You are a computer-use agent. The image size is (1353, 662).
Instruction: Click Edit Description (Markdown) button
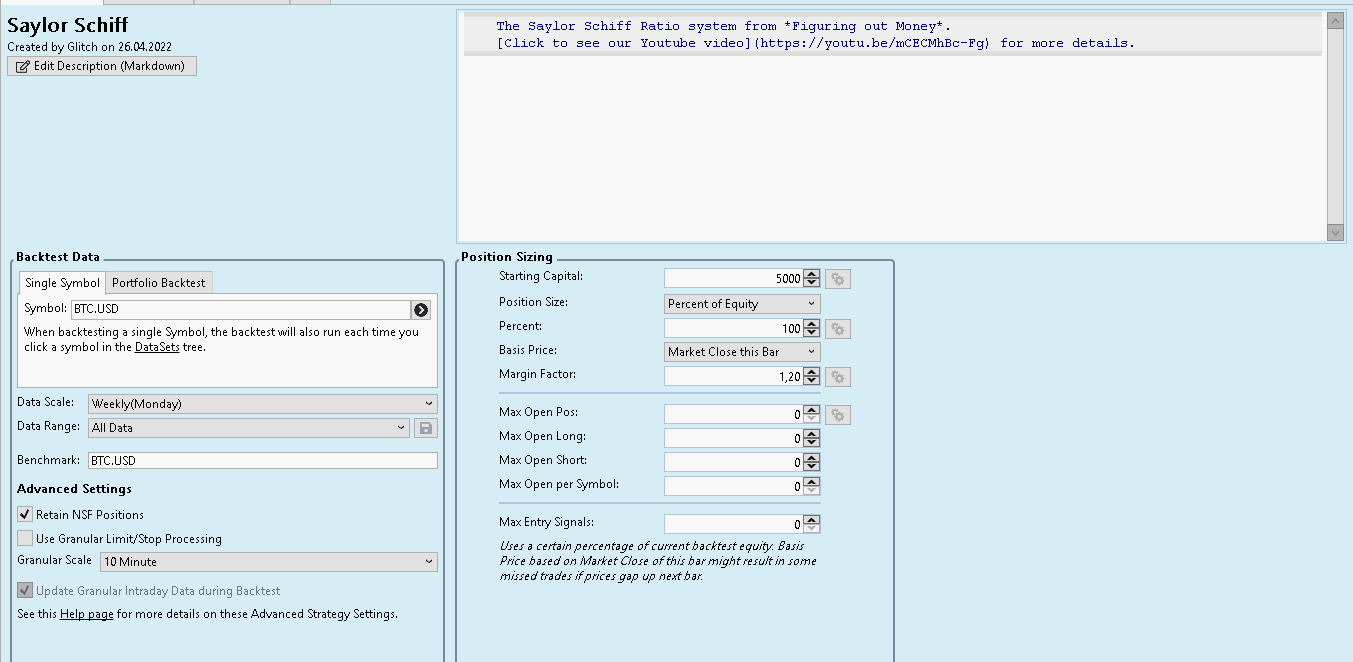[102, 66]
